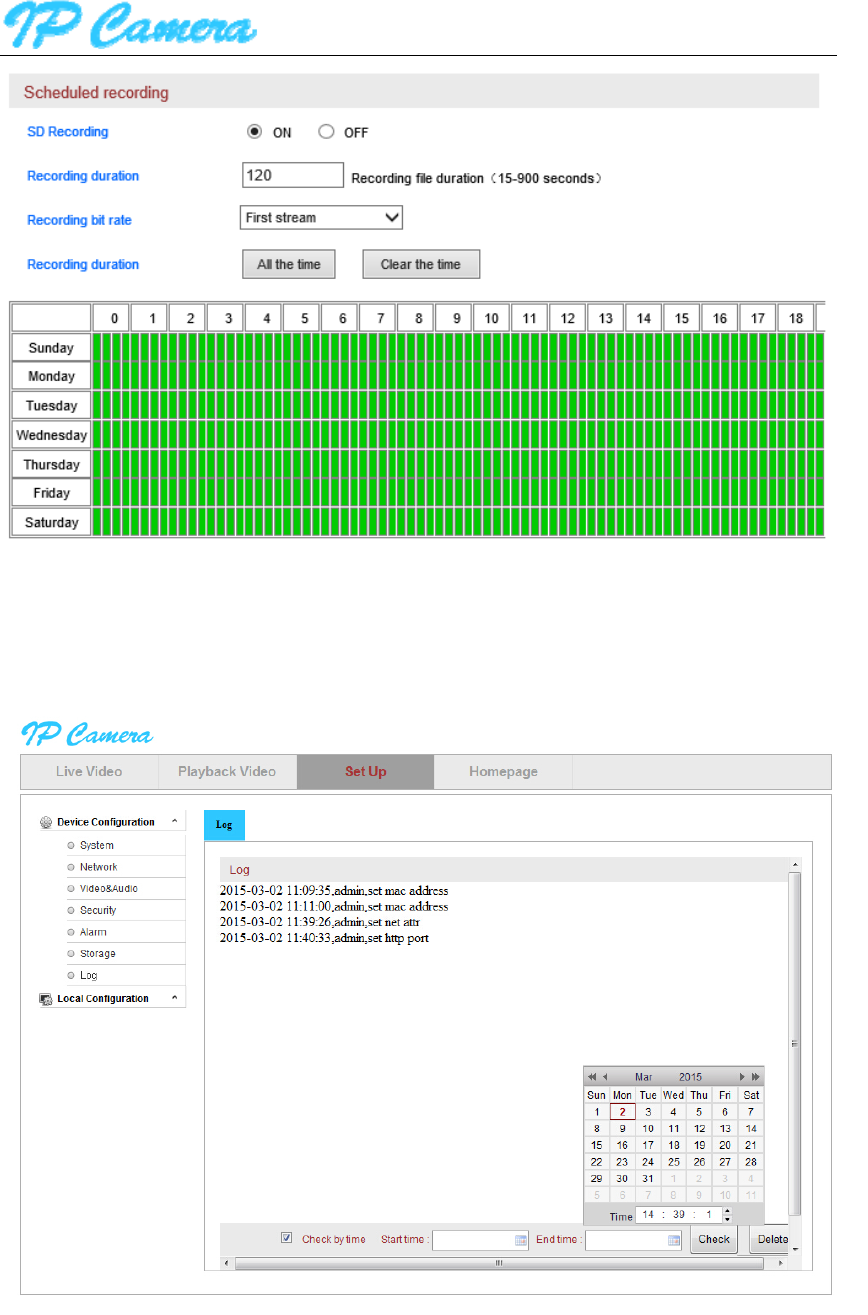The width and height of the screenshot is (868, 1315).
Task: Select hour 18 column header in schedule
Action: [796, 318]
